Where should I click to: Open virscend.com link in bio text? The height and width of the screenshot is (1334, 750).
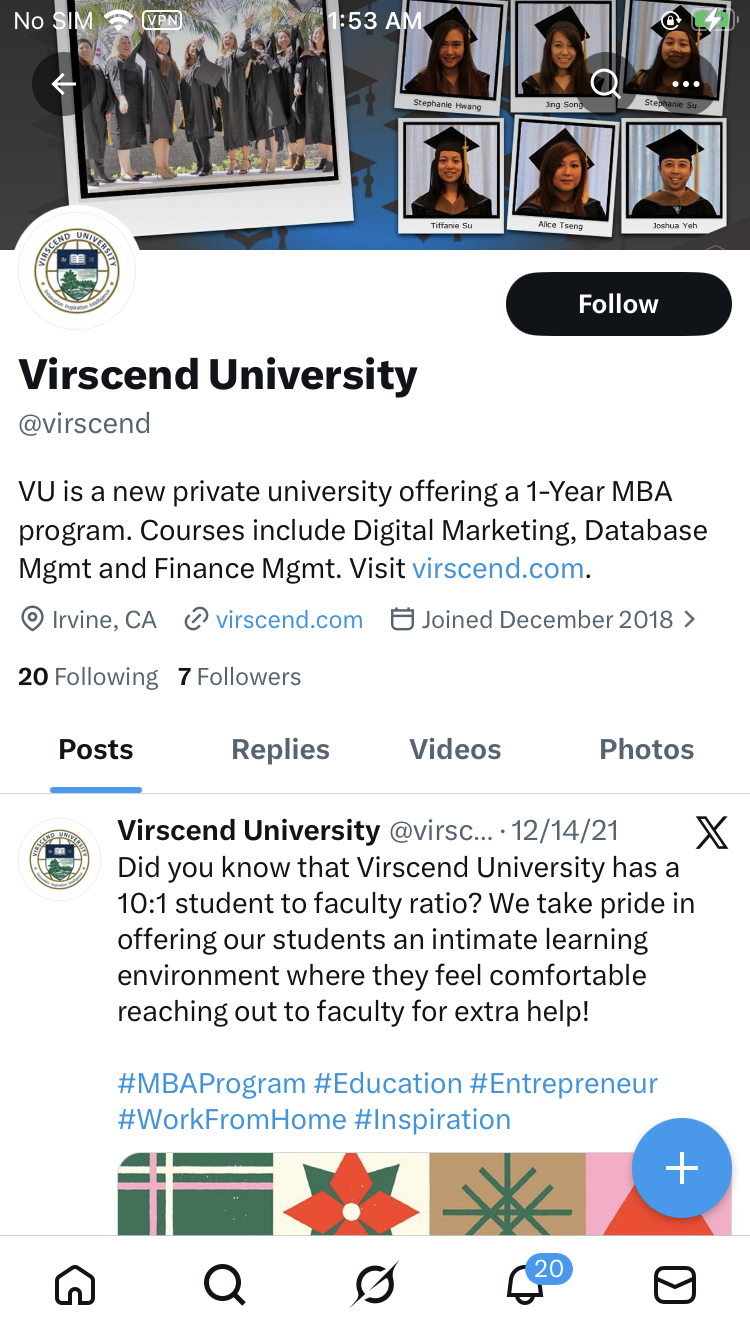[498, 569]
